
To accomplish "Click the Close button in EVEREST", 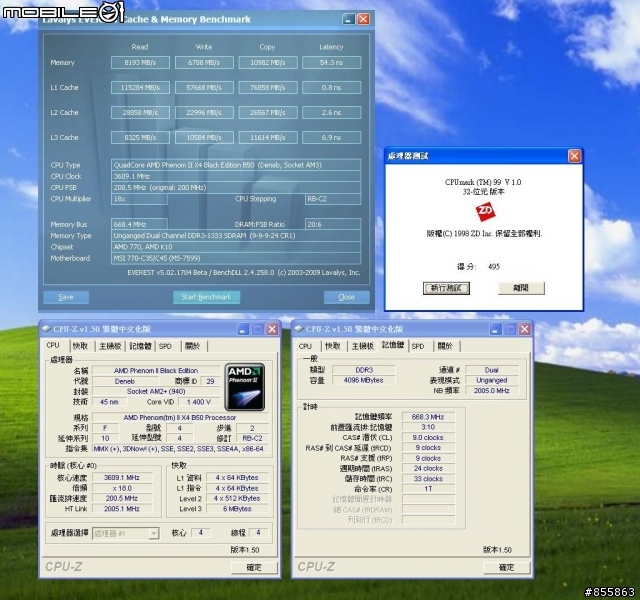I will click(346, 297).
